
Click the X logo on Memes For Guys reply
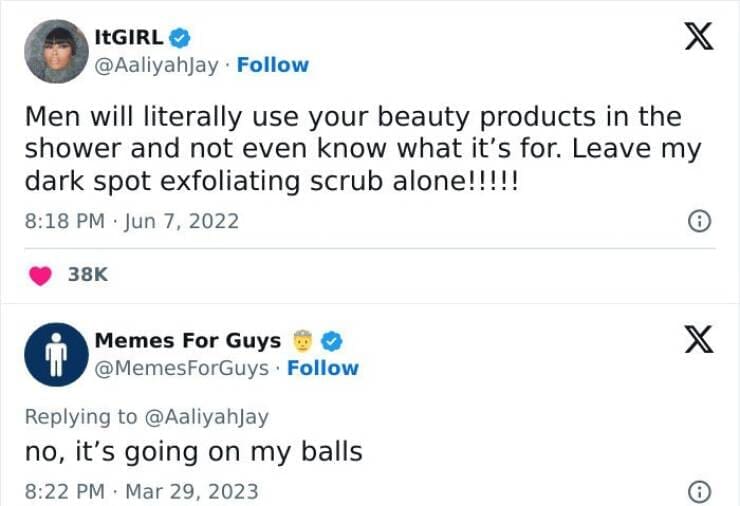click(697, 339)
